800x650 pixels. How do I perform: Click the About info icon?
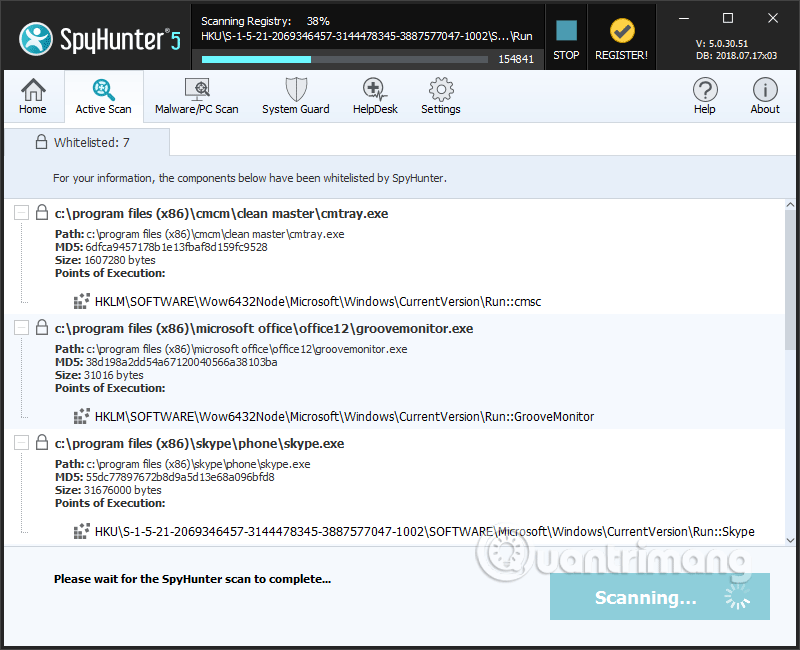pyautogui.click(x=765, y=88)
